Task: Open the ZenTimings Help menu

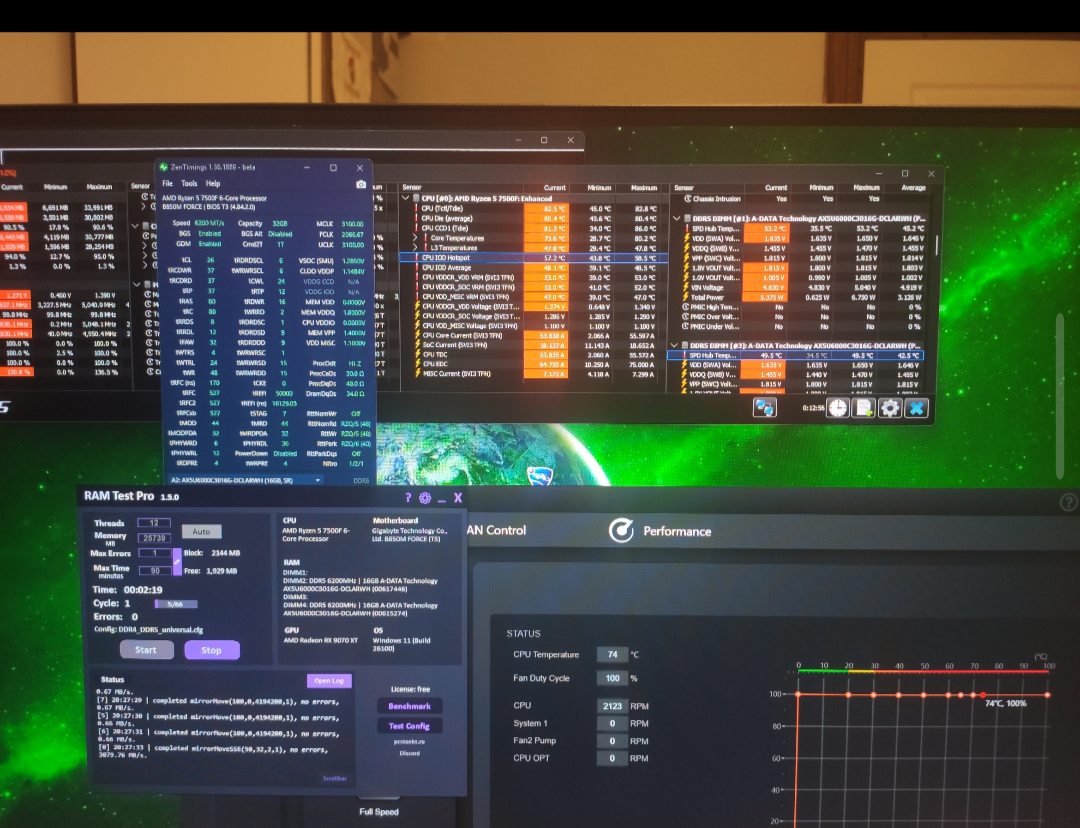Action: coord(214,184)
